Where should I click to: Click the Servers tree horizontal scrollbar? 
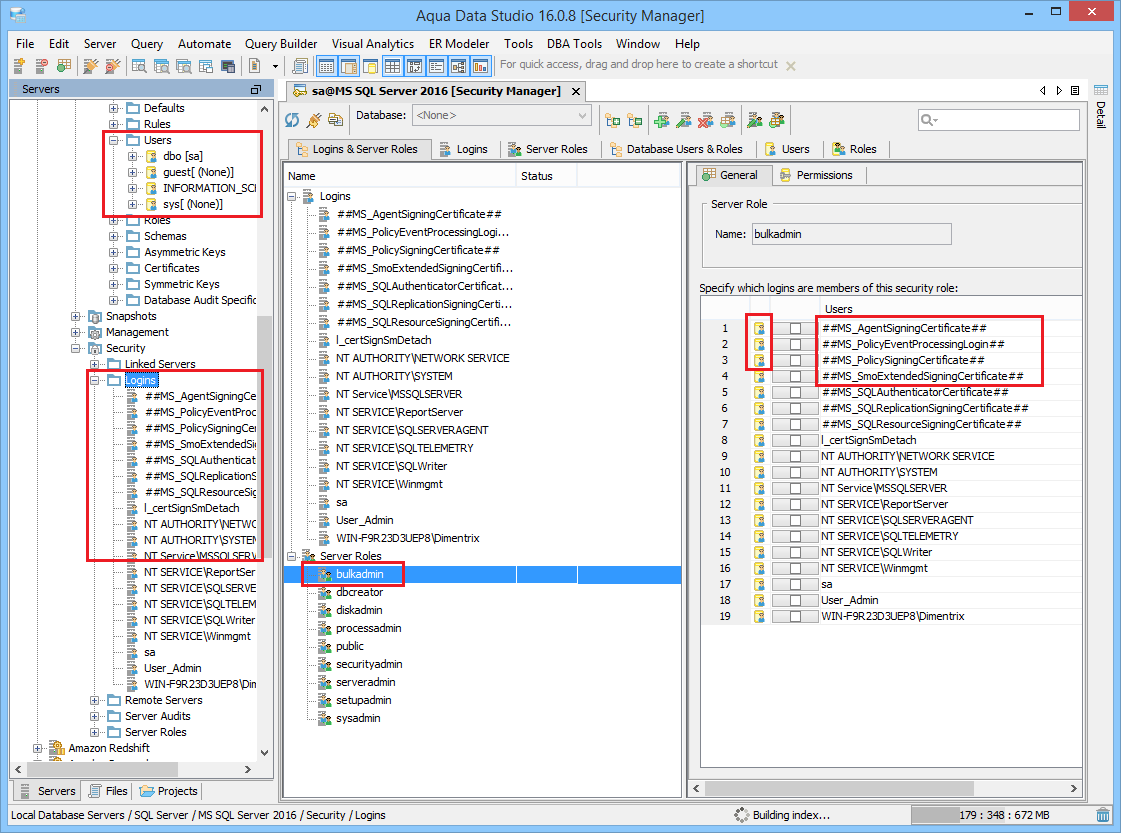(102, 769)
